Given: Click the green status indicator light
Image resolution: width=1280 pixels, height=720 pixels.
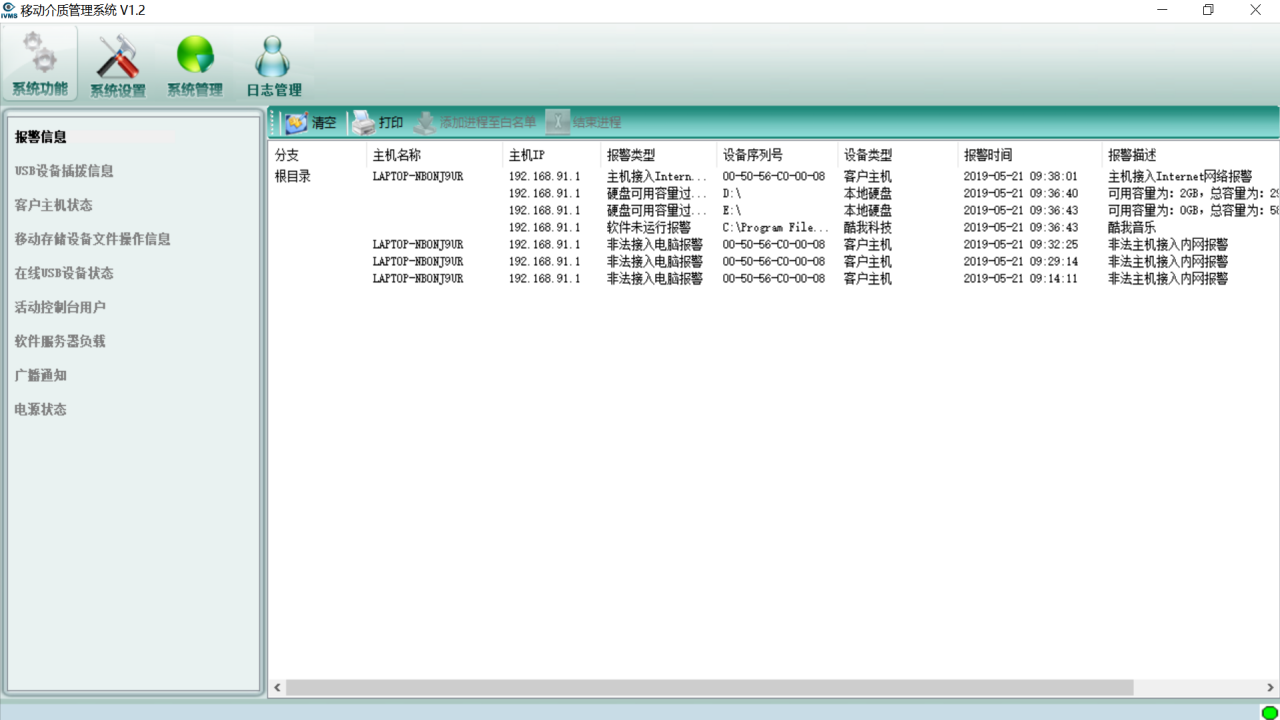Looking at the screenshot, I should pos(1269,712).
